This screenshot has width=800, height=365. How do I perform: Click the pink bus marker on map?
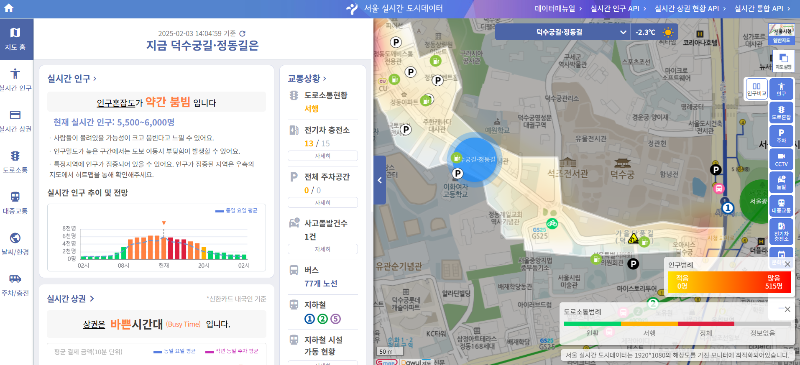(719, 188)
